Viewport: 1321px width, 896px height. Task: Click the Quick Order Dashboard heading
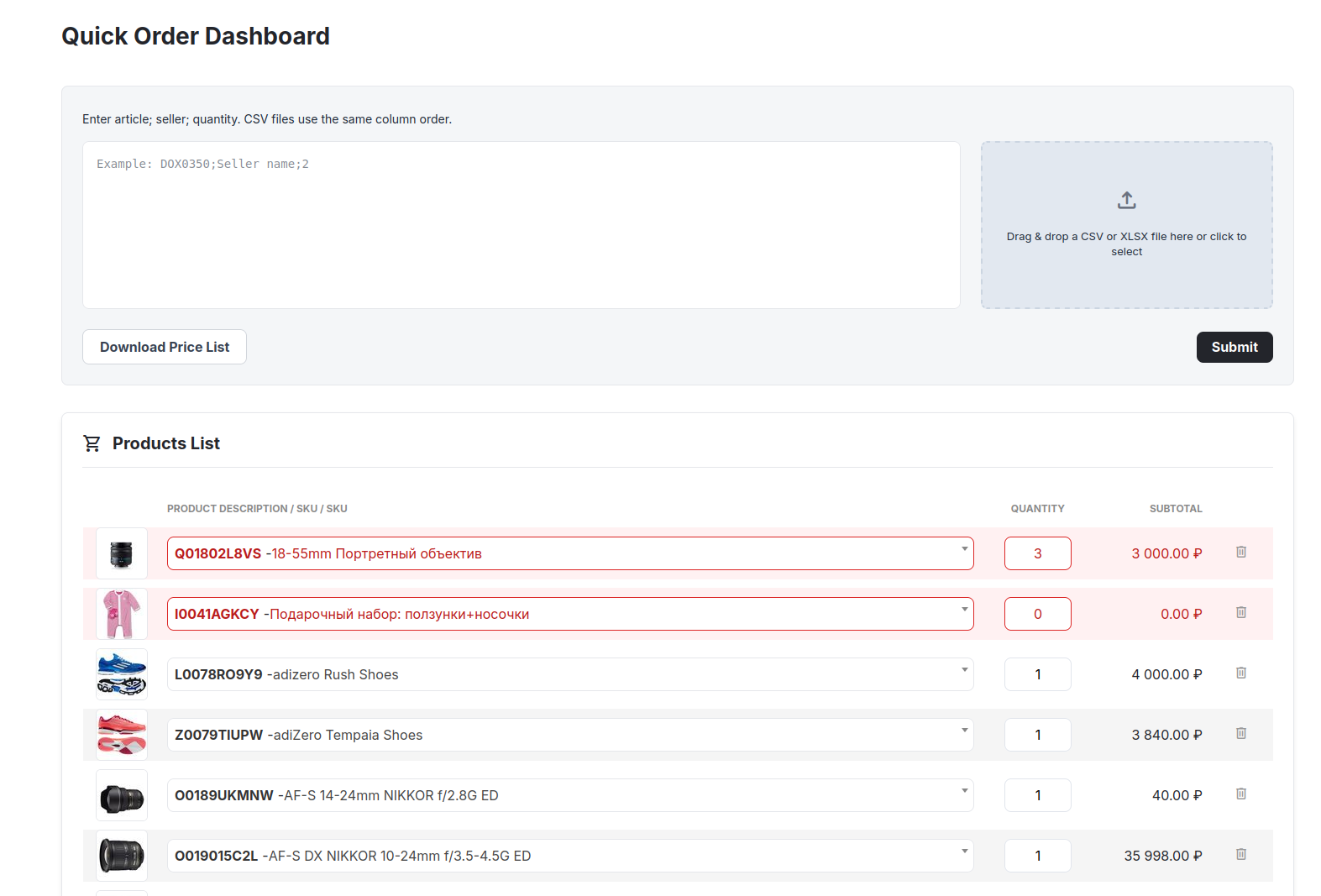(196, 36)
